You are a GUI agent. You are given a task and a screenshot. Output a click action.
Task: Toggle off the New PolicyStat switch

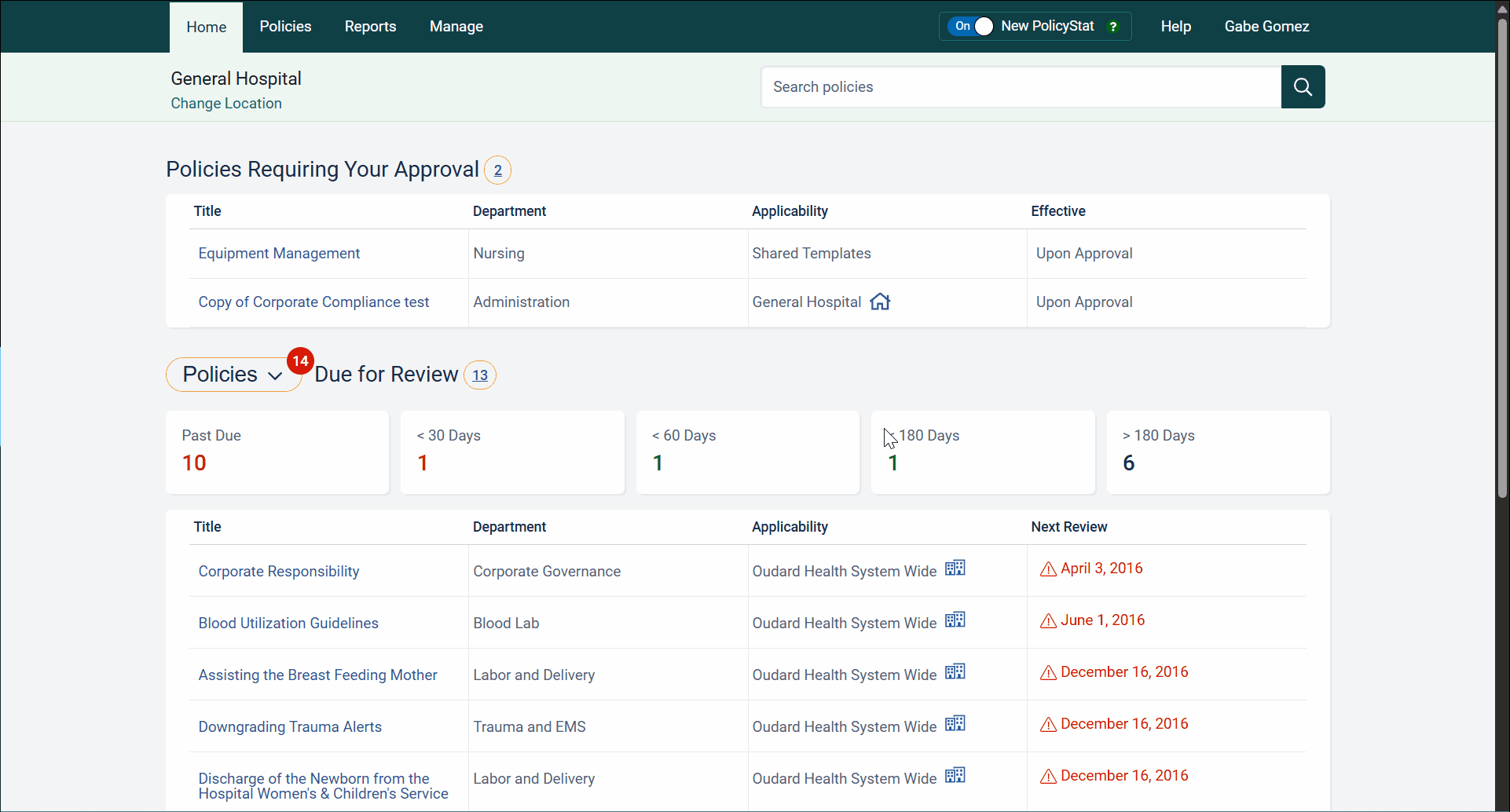(x=972, y=27)
